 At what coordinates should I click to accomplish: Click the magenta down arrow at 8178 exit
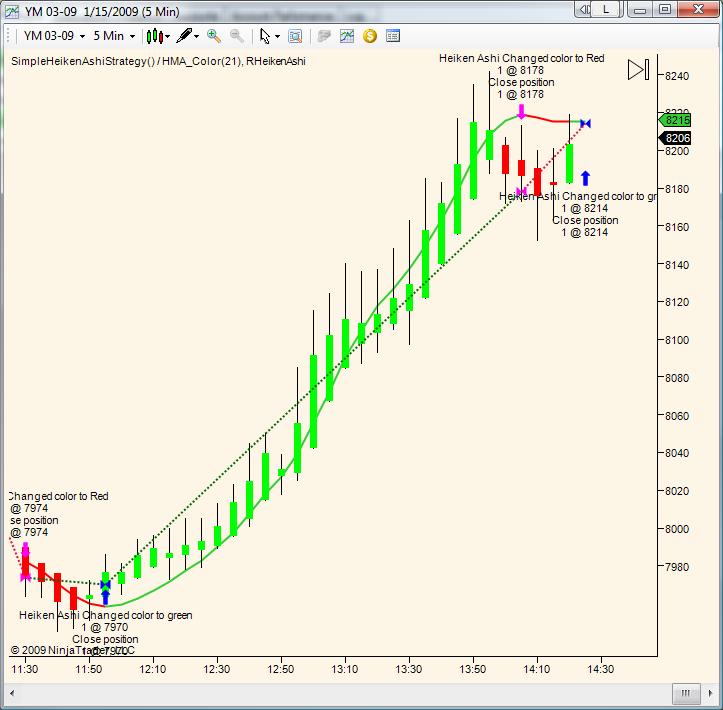pyautogui.click(x=521, y=112)
